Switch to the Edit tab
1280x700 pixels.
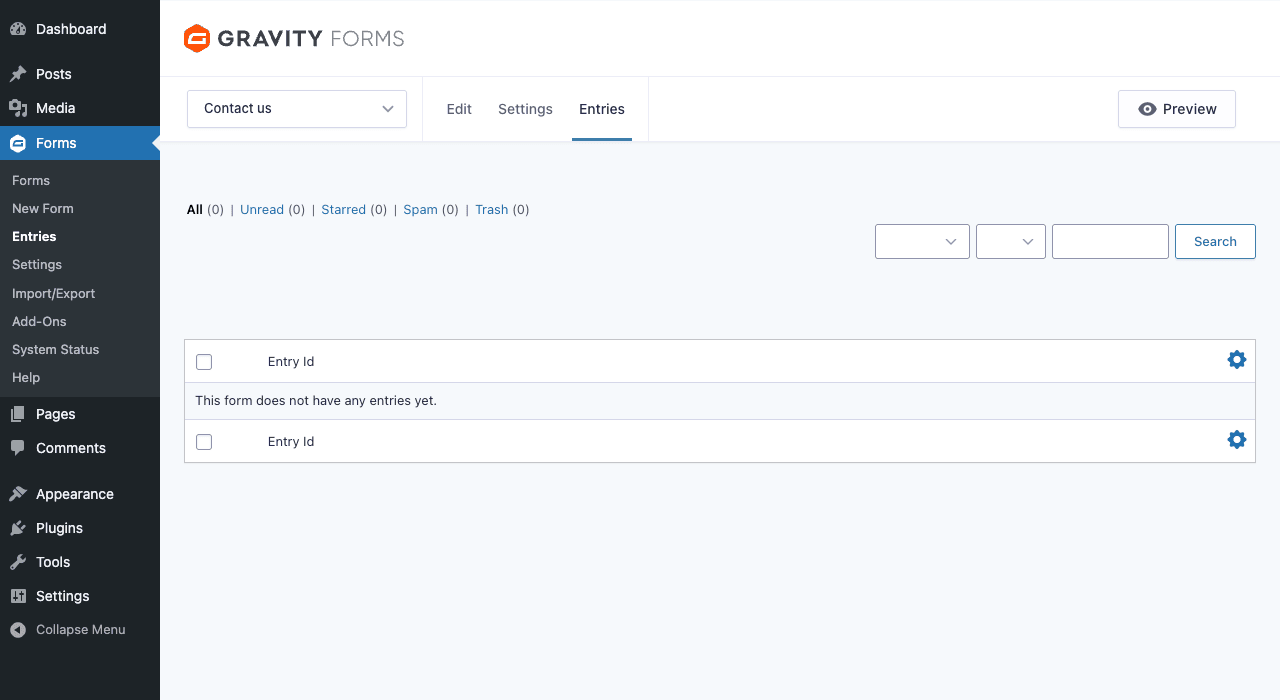pyautogui.click(x=459, y=109)
